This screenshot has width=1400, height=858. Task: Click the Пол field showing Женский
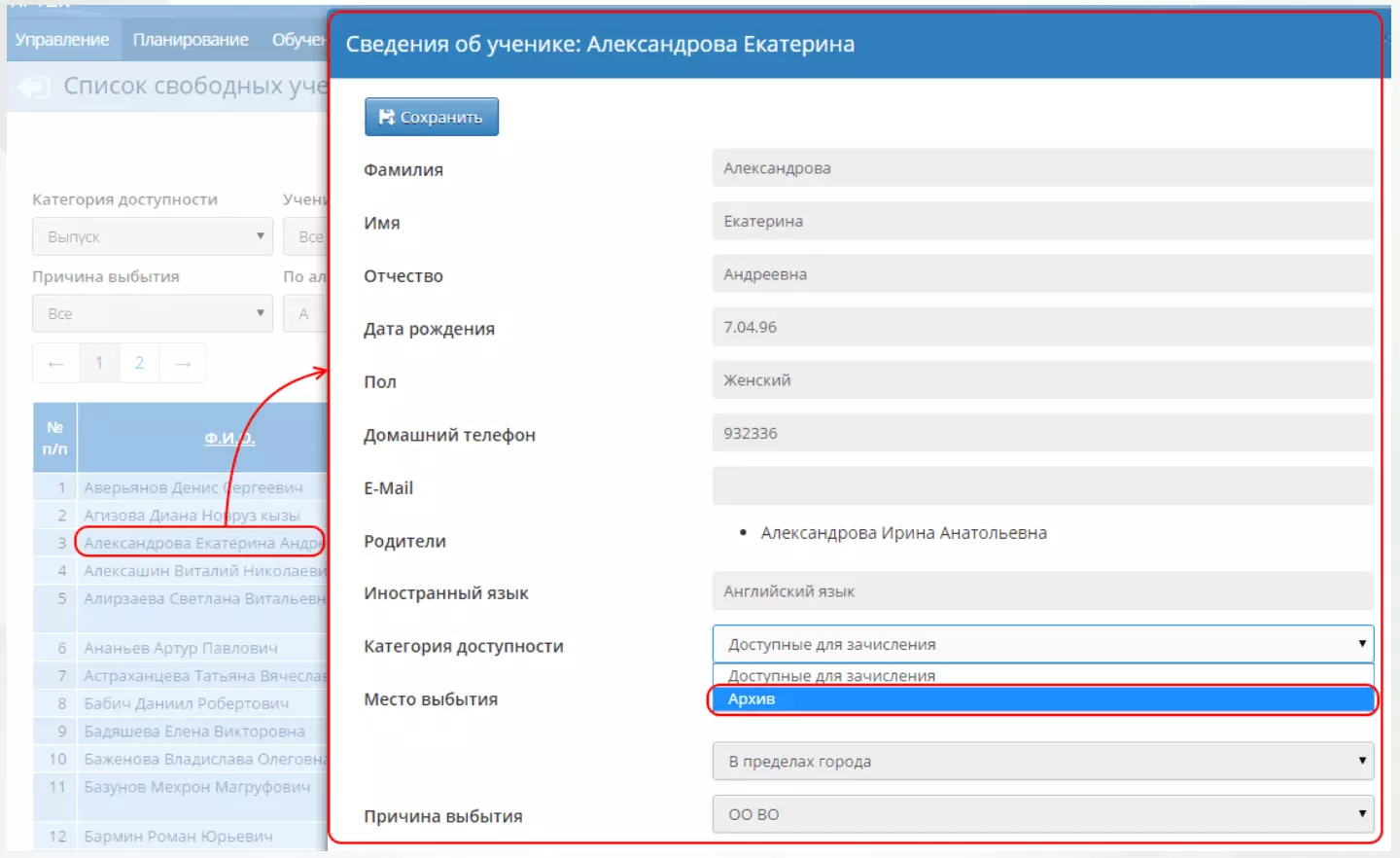click(x=1042, y=380)
